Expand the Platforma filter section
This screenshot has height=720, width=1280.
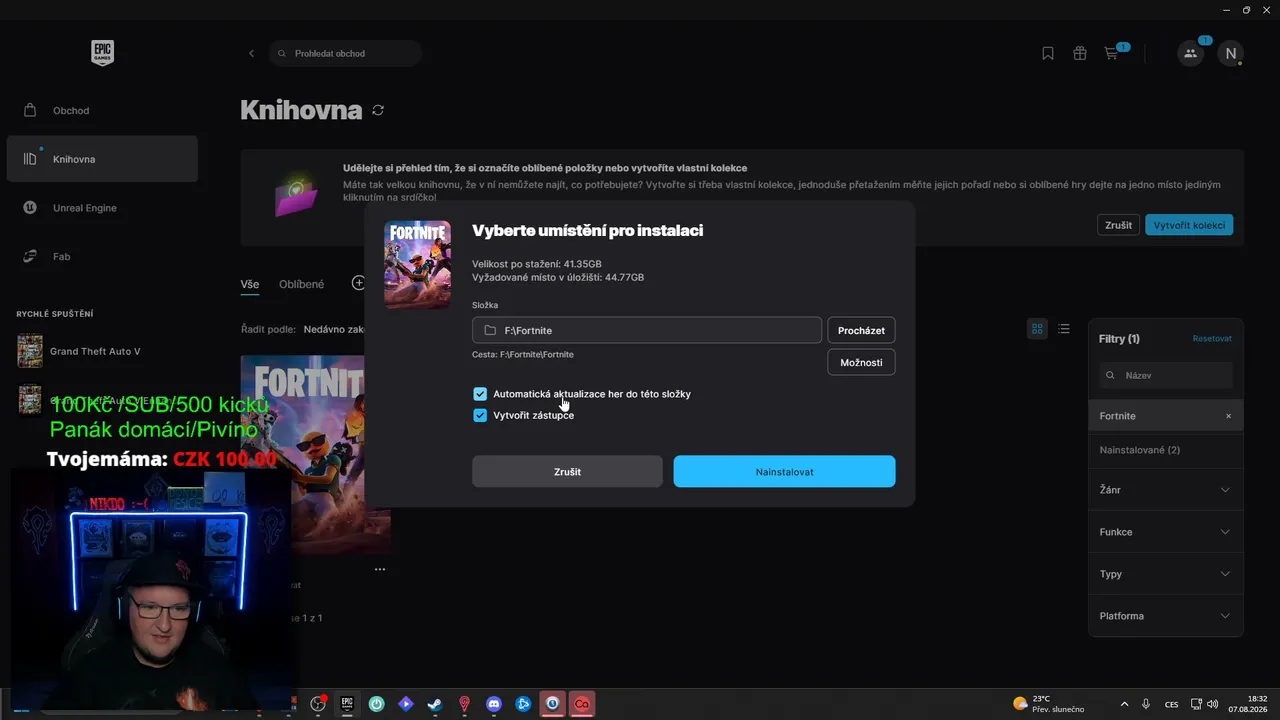click(x=1166, y=616)
